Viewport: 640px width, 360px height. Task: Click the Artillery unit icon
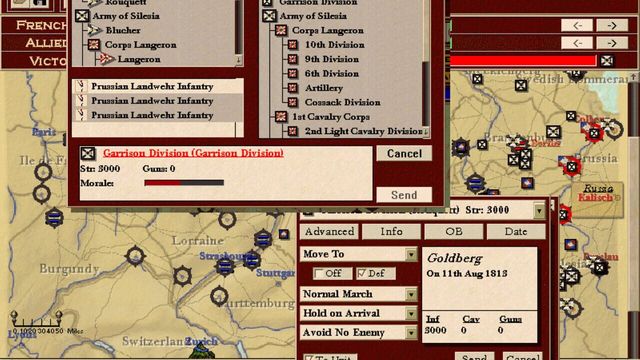click(x=293, y=88)
